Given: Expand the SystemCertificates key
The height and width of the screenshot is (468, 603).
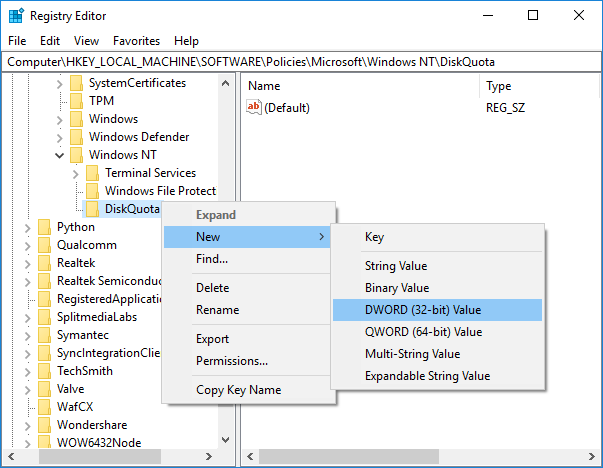Looking at the screenshot, I should pyautogui.click(x=61, y=83).
